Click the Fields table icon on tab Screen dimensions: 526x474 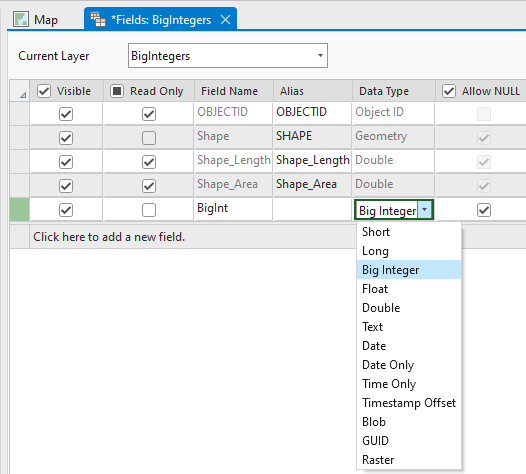(x=98, y=19)
